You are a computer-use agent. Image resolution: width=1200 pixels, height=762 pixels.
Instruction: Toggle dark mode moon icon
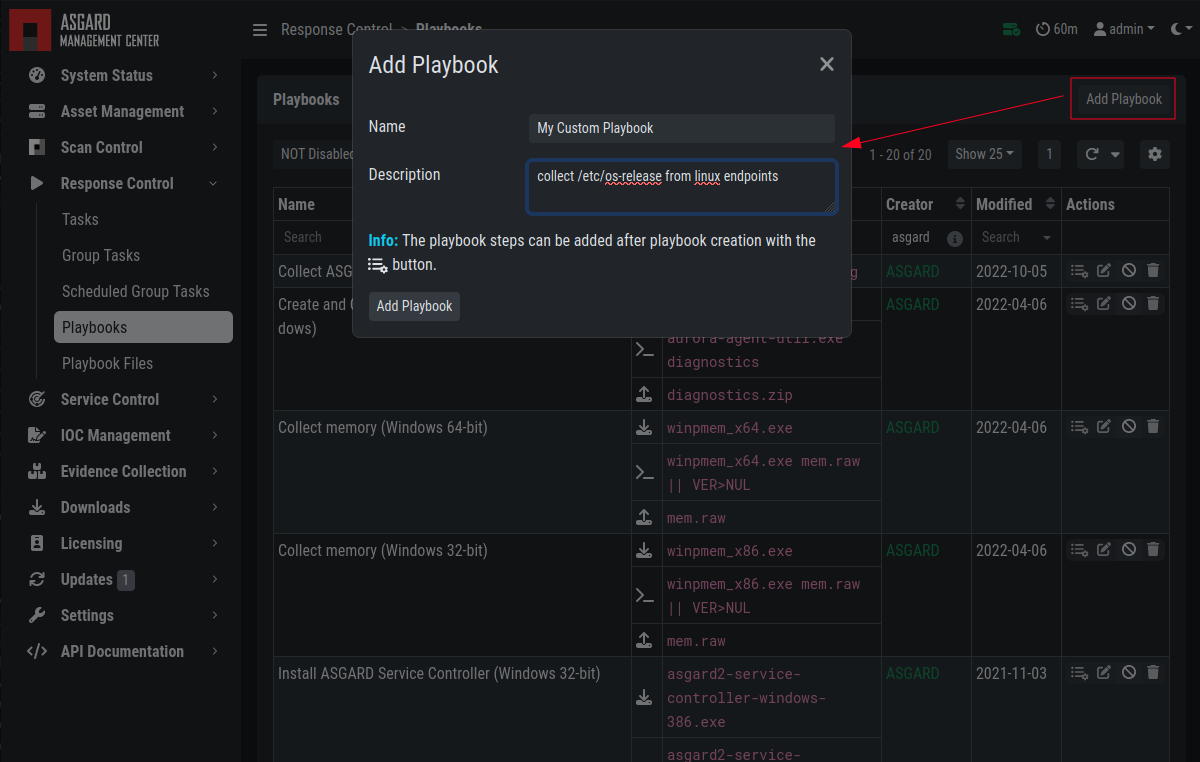coord(1177,29)
